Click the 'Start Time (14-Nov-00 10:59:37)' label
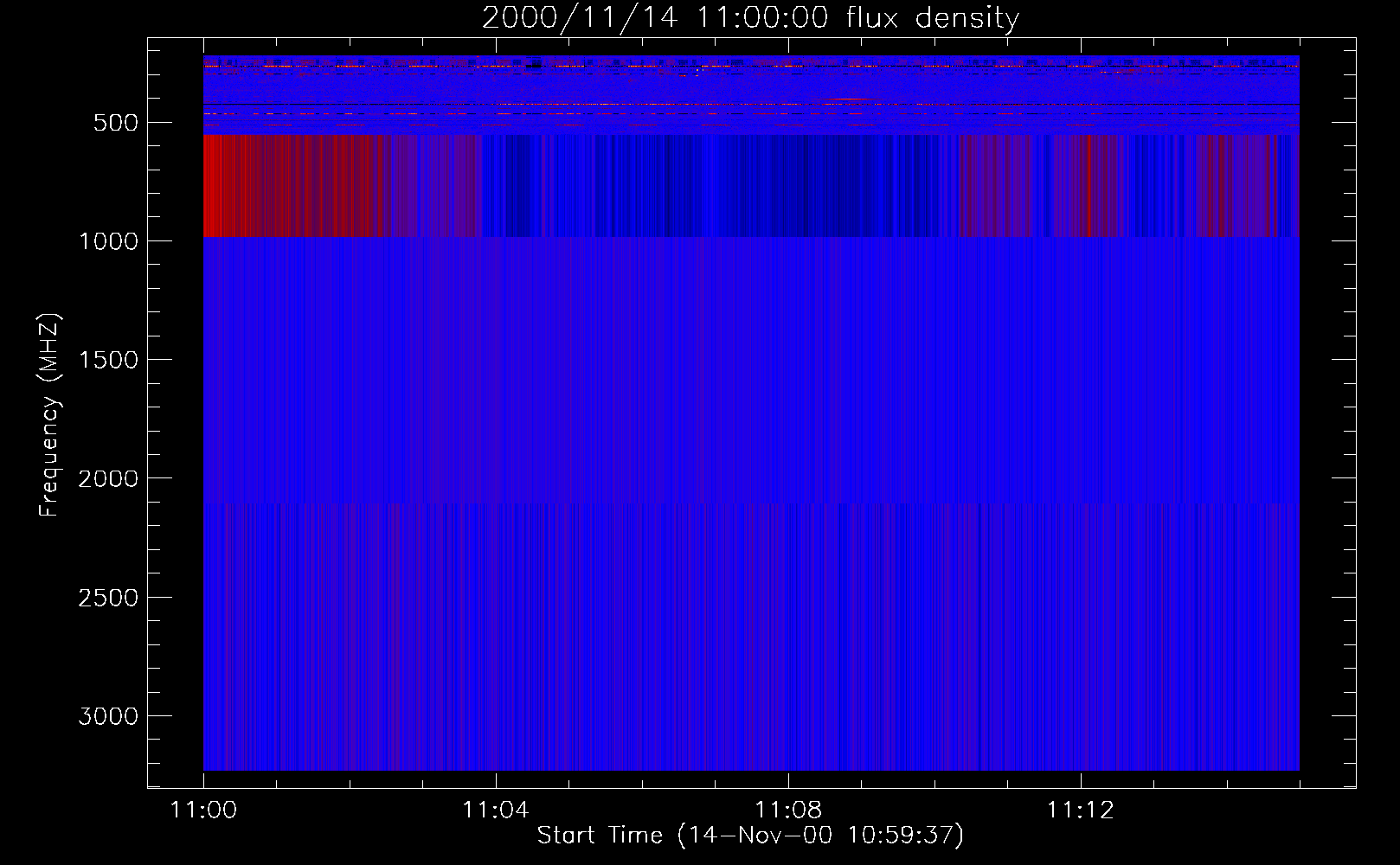The width and height of the screenshot is (1400, 865). (750, 836)
